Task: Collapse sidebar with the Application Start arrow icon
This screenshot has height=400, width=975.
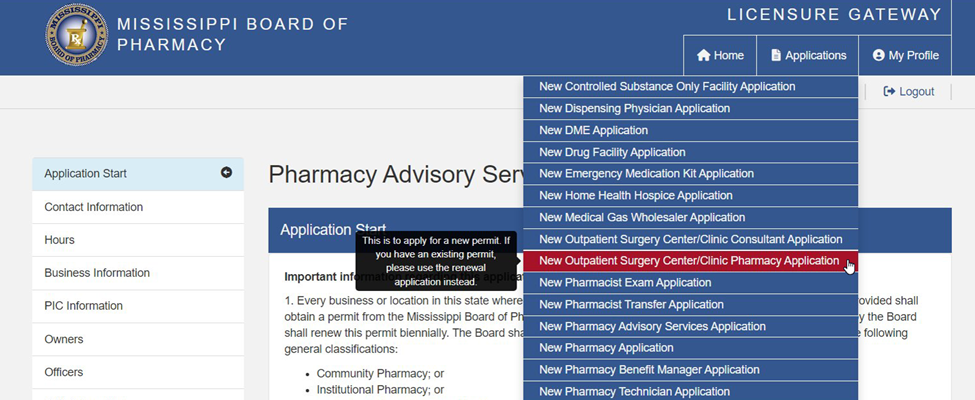Action: 226,173
